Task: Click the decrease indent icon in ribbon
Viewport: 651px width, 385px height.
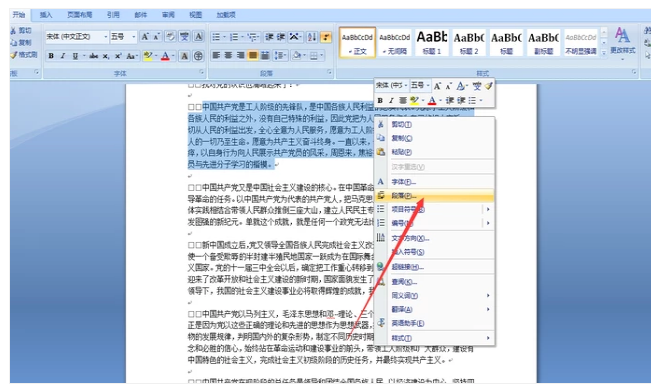Action: 269,37
